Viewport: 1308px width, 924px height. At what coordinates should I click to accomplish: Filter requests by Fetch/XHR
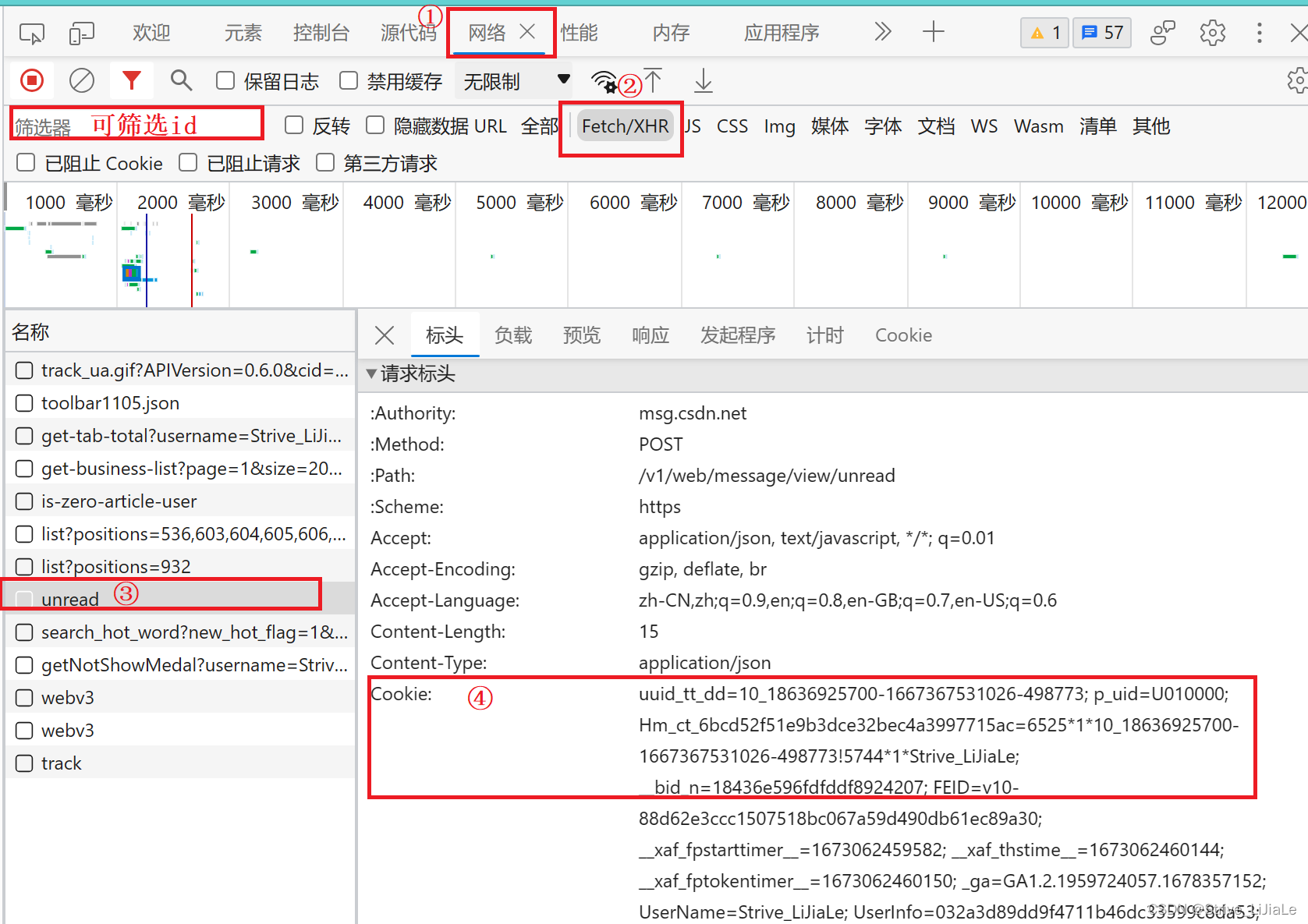(626, 126)
